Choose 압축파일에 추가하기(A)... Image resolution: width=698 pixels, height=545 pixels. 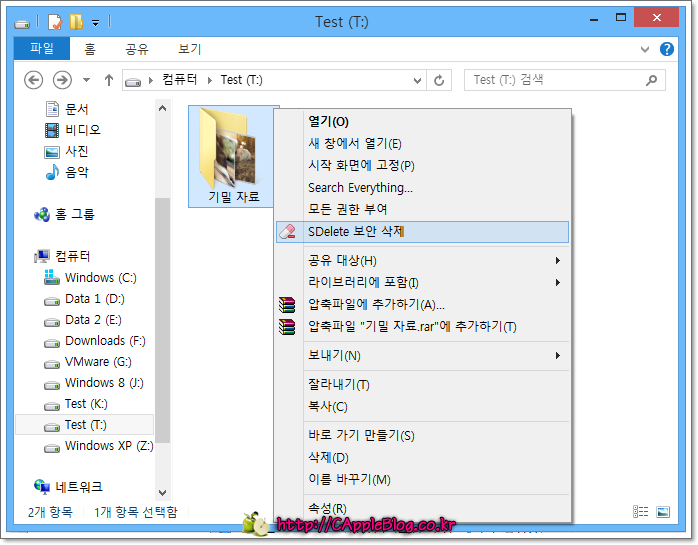(x=422, y=305)
